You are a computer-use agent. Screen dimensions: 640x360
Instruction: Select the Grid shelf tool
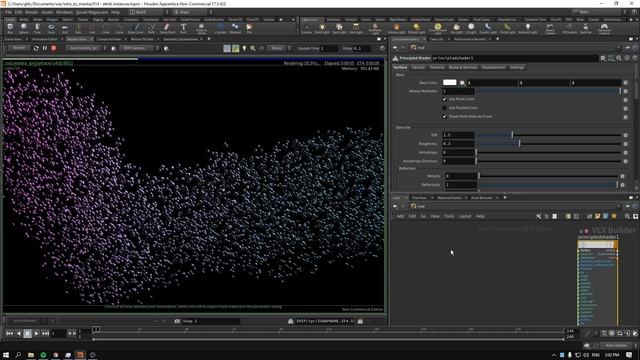pyautogui.click(x=64, y=28)
